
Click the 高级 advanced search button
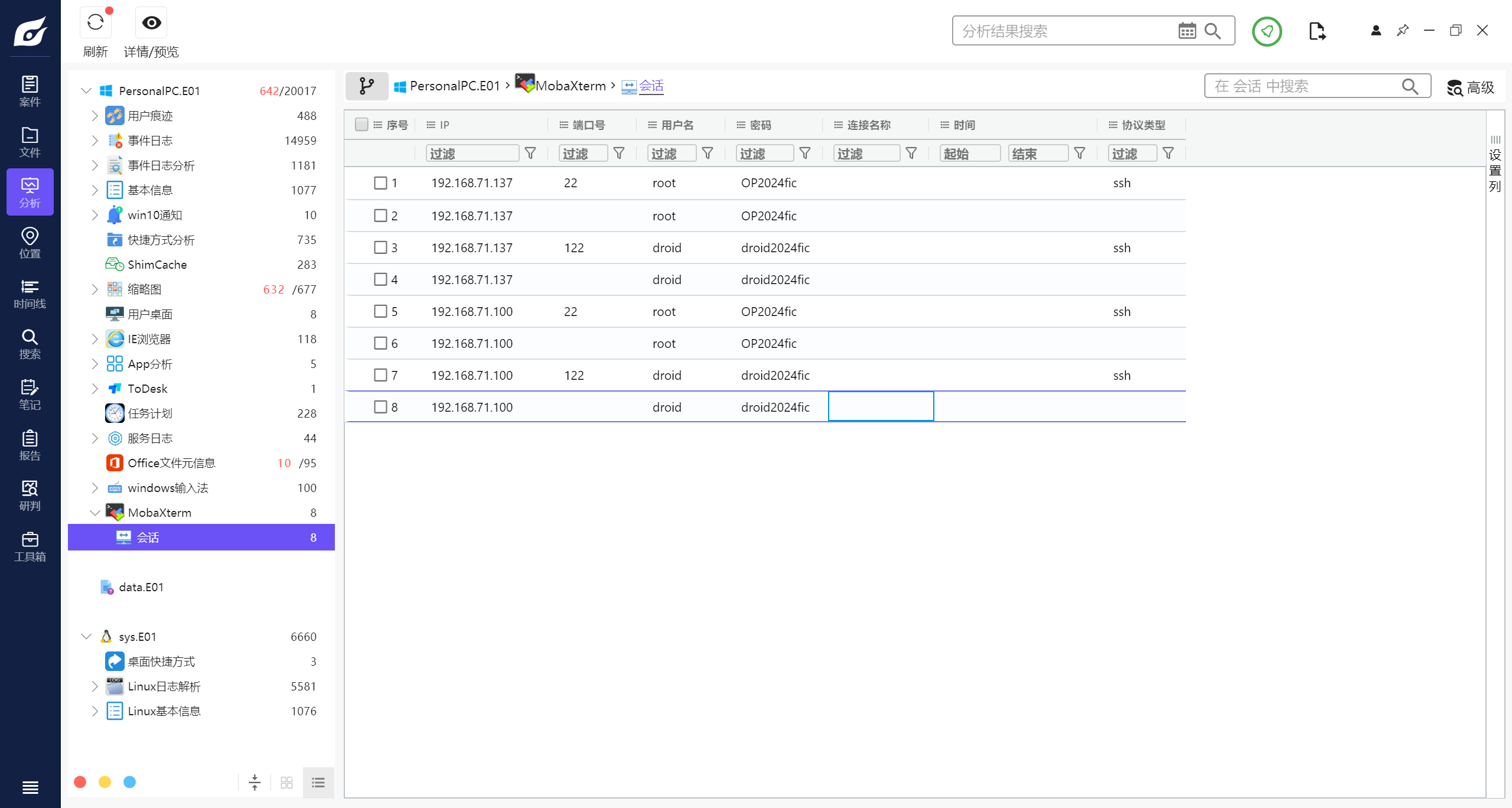(x=1471, y=87)
